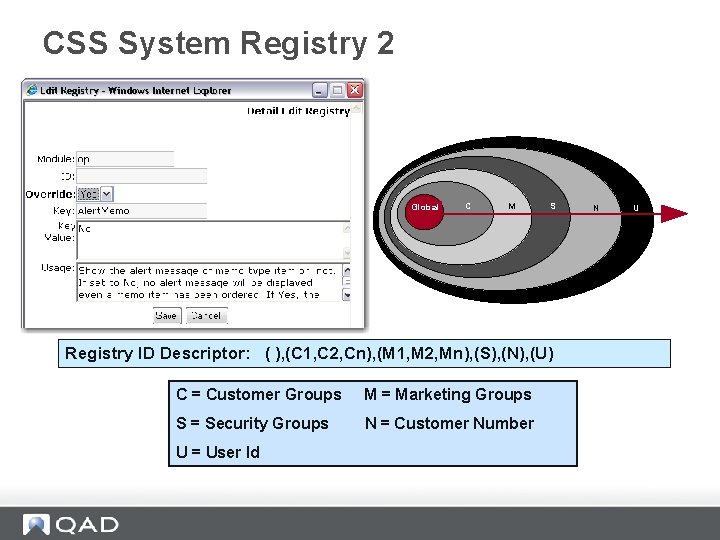Close the Edit Registry window

click(354, 90)
